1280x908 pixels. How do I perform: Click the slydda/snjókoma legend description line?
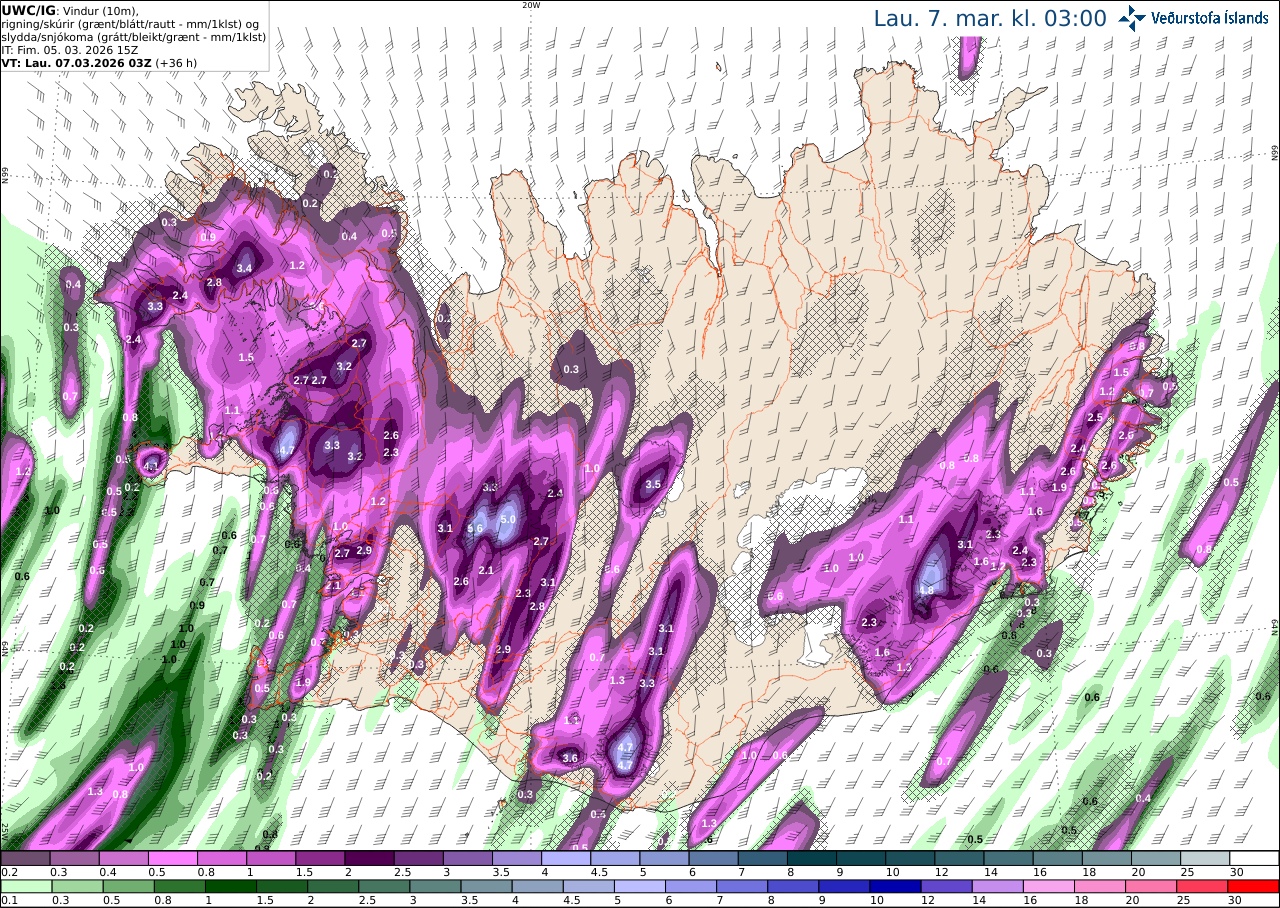[x=133, y=35]
